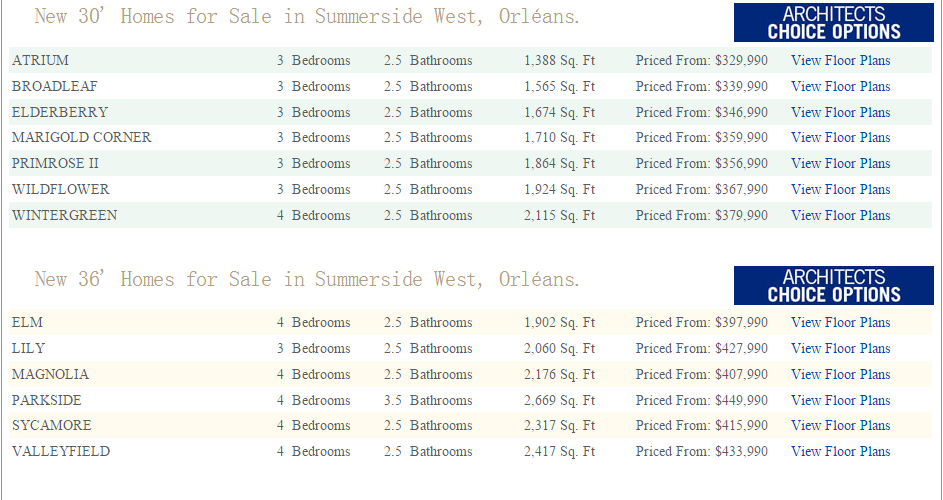The width and height of the screenshot is (943, 500).
Task: Select the ATRIUM model name
Action: click(x=41, y=60)
